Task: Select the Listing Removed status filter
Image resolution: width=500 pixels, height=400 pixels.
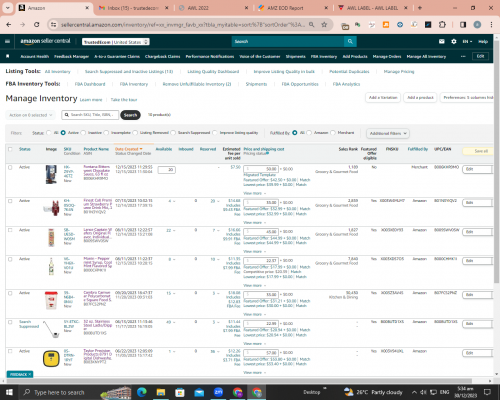Action: (x=135, y=133)
